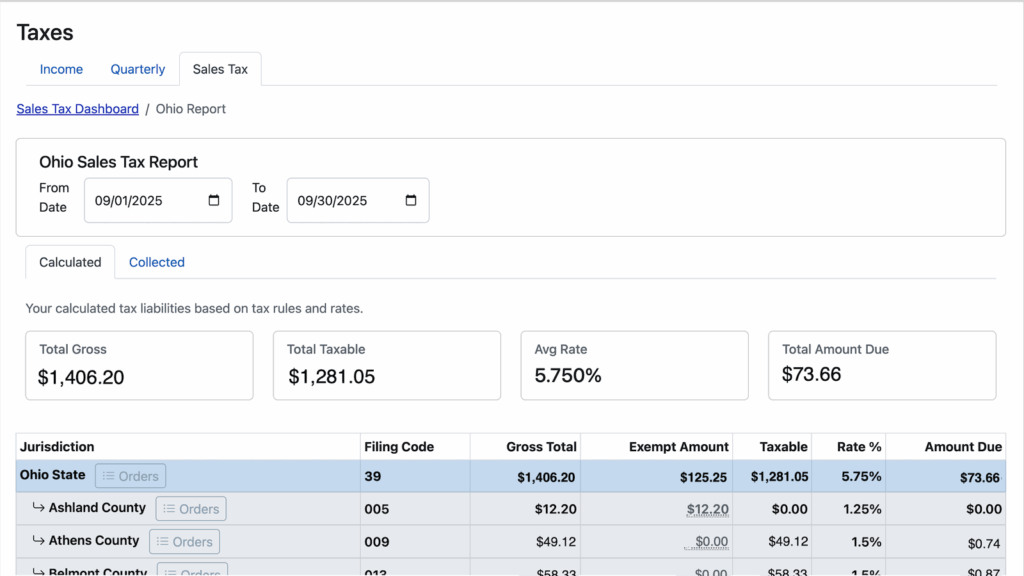
Task: Go back to Sales Tax Dashboard link
Action: click(77, 109)
